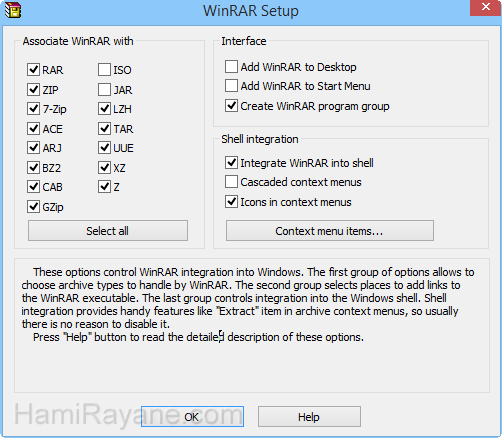Check the JAR file type checkbox

pos(104,89)
